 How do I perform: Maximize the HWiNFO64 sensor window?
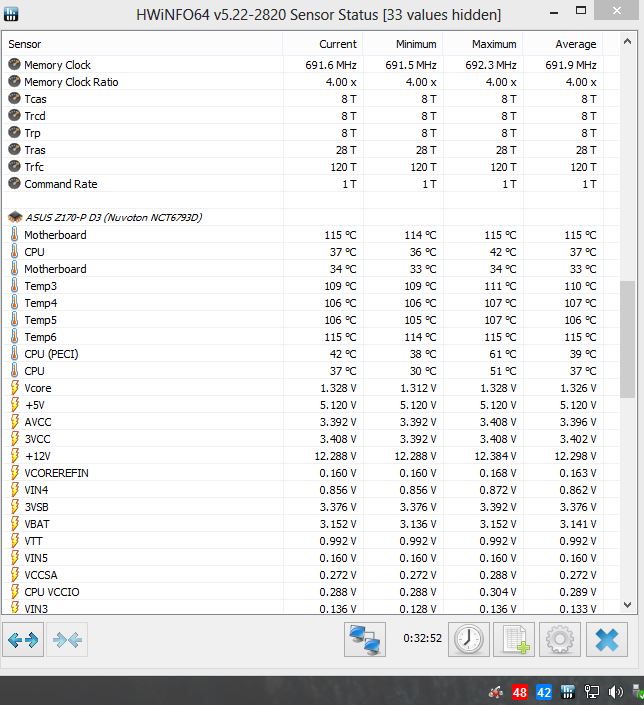tap(581, 10)
